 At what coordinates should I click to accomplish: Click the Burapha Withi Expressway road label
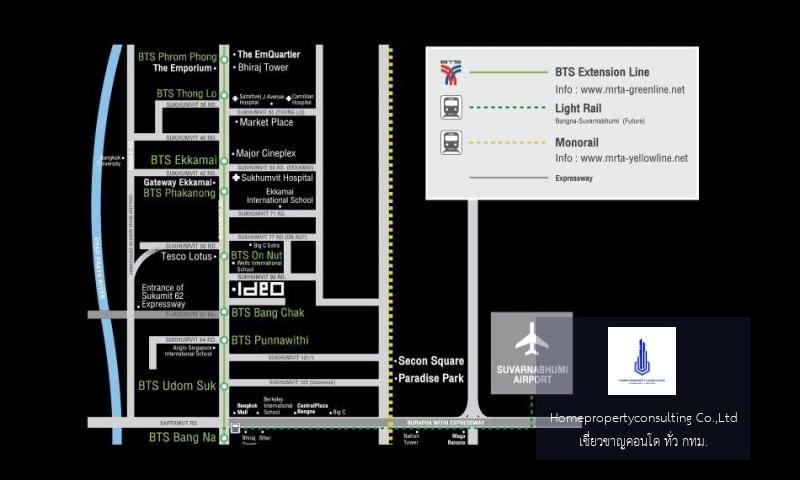click(x=445, y=423)
